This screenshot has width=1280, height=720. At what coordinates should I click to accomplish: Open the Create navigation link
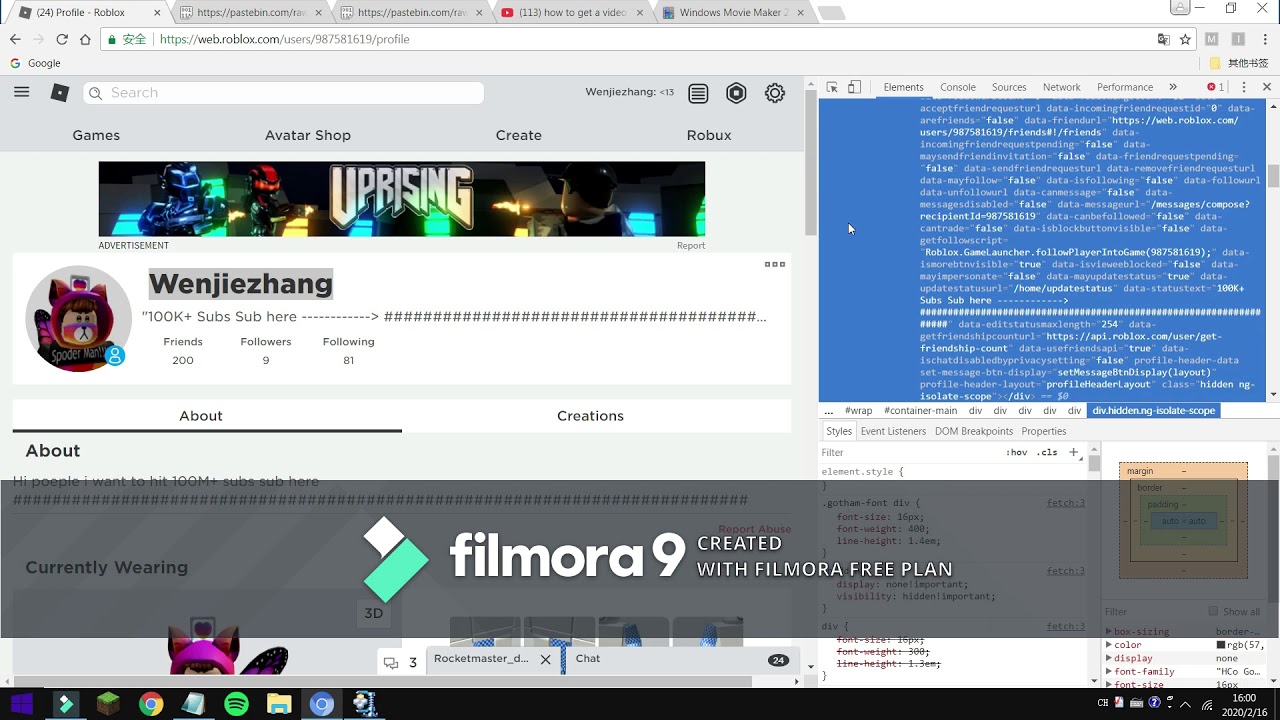pos(518,135)
